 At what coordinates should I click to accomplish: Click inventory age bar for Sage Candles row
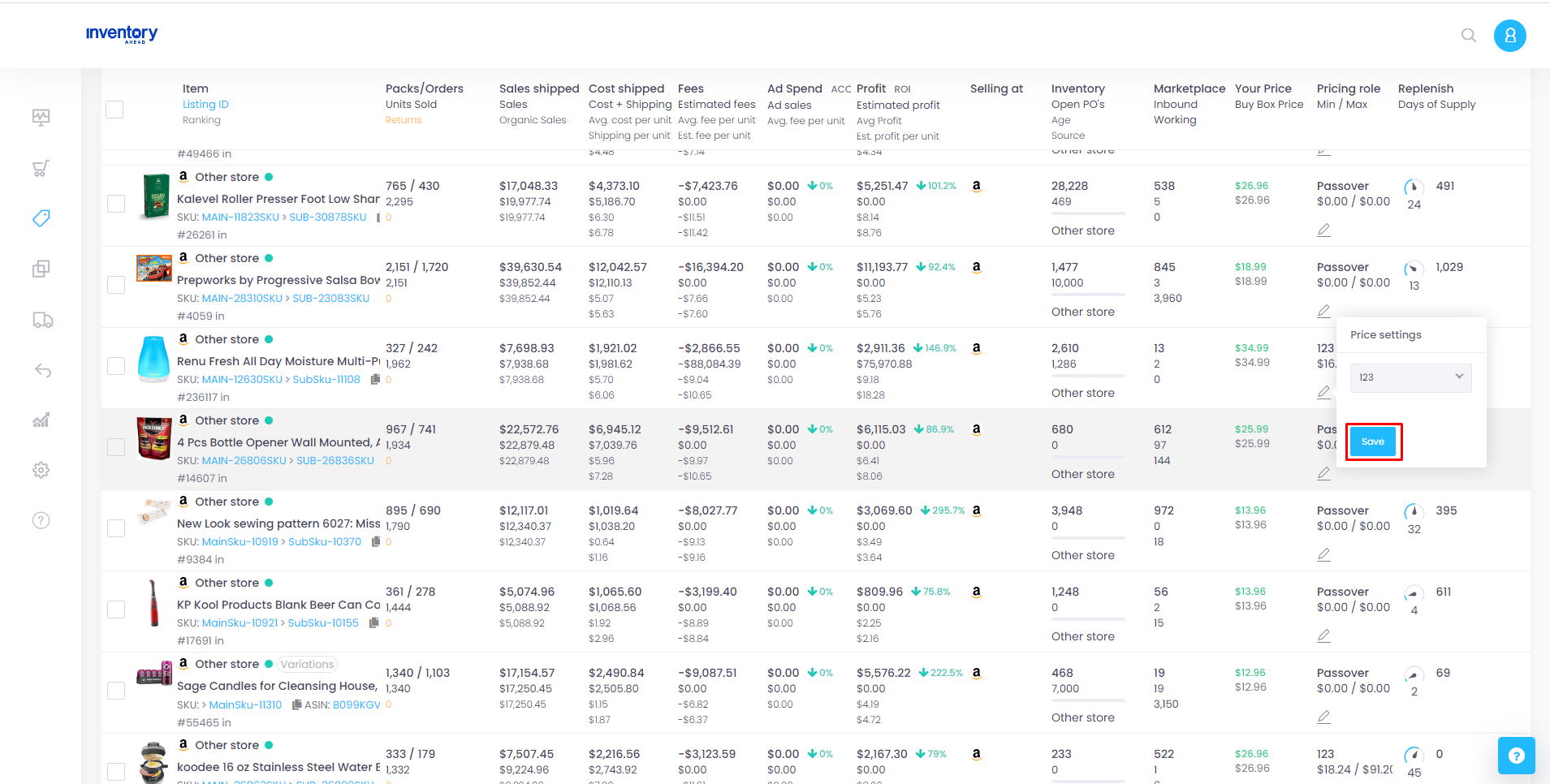pyautogui.click(x=1088, y=700)
